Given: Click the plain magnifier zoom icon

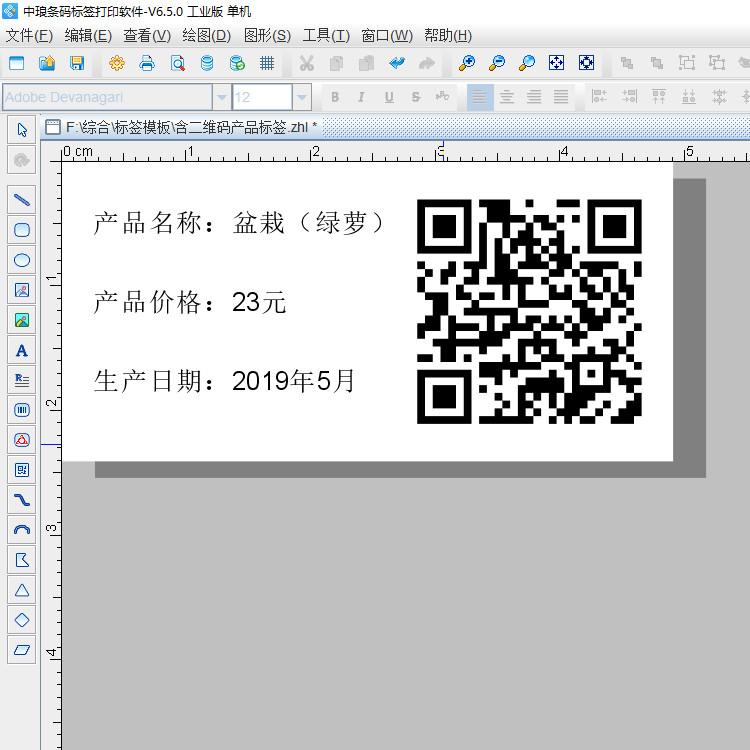Looking at the screenshot, I should coord(527,63).
